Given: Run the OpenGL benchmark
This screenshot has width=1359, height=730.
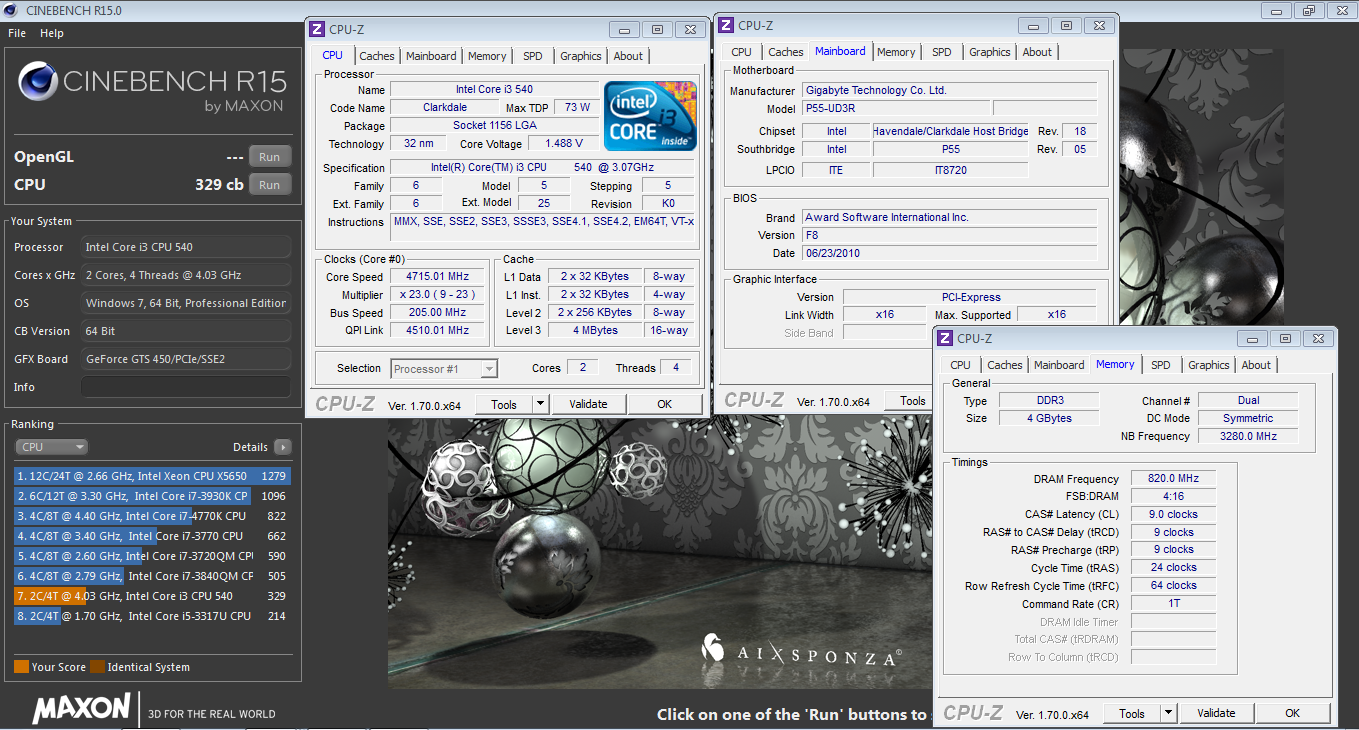Looking at the screenshot, I should pyautogui.click(x=270, y=157).
